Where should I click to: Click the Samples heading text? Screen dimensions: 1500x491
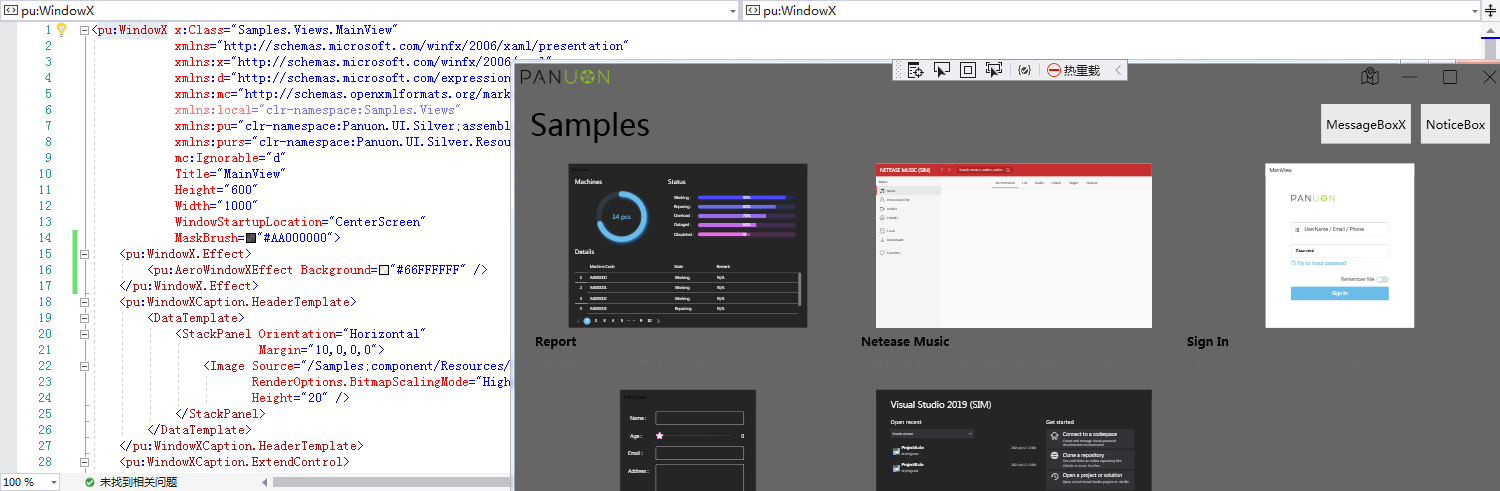coord(590,125)
